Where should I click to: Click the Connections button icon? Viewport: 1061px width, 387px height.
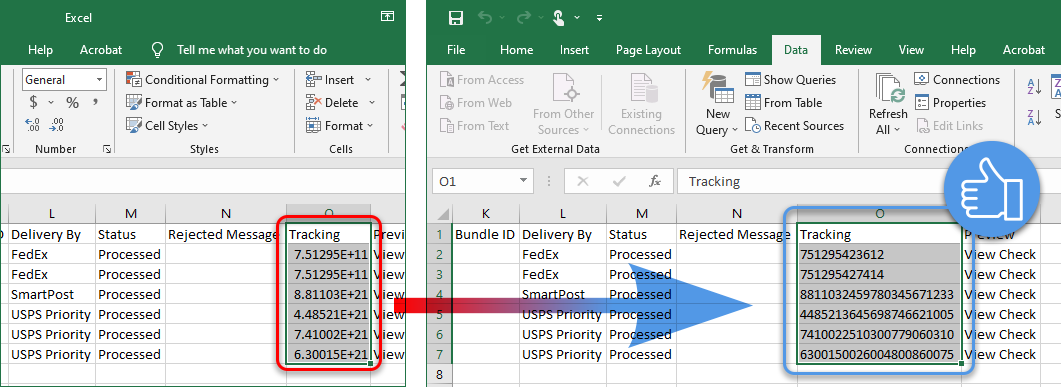[x=921, y=80]
